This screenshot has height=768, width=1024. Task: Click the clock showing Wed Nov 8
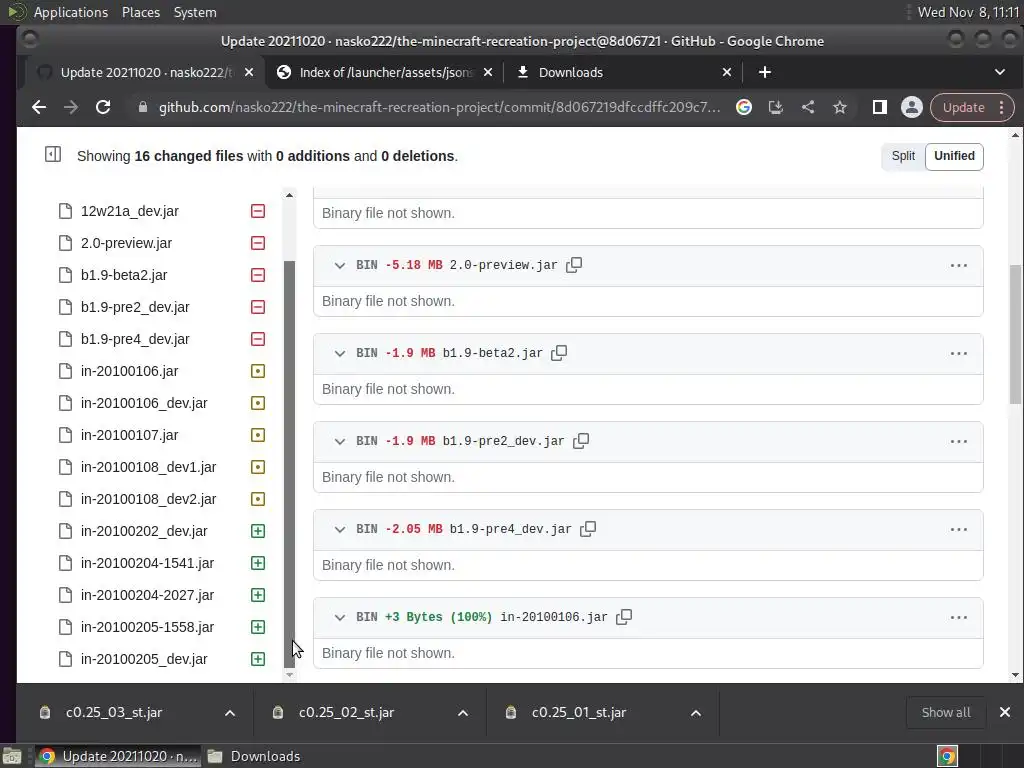(968, 12)
